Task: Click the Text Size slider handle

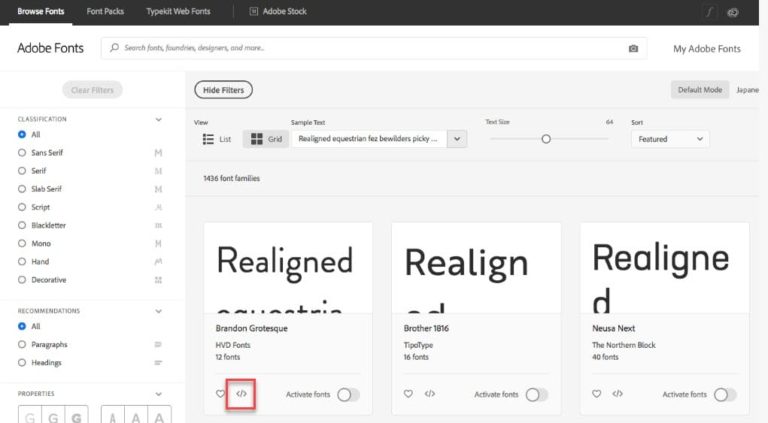Action: tap(546, 139)
